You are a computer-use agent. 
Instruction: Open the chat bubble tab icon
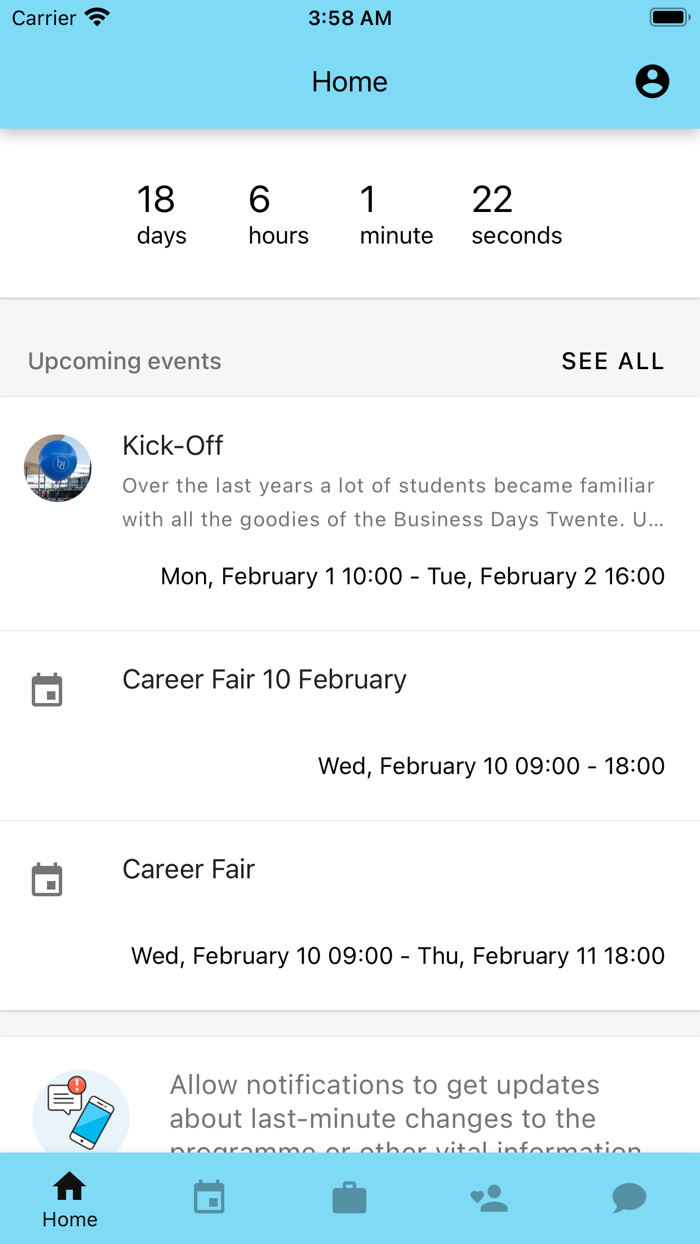click(x=629, y=1198)
